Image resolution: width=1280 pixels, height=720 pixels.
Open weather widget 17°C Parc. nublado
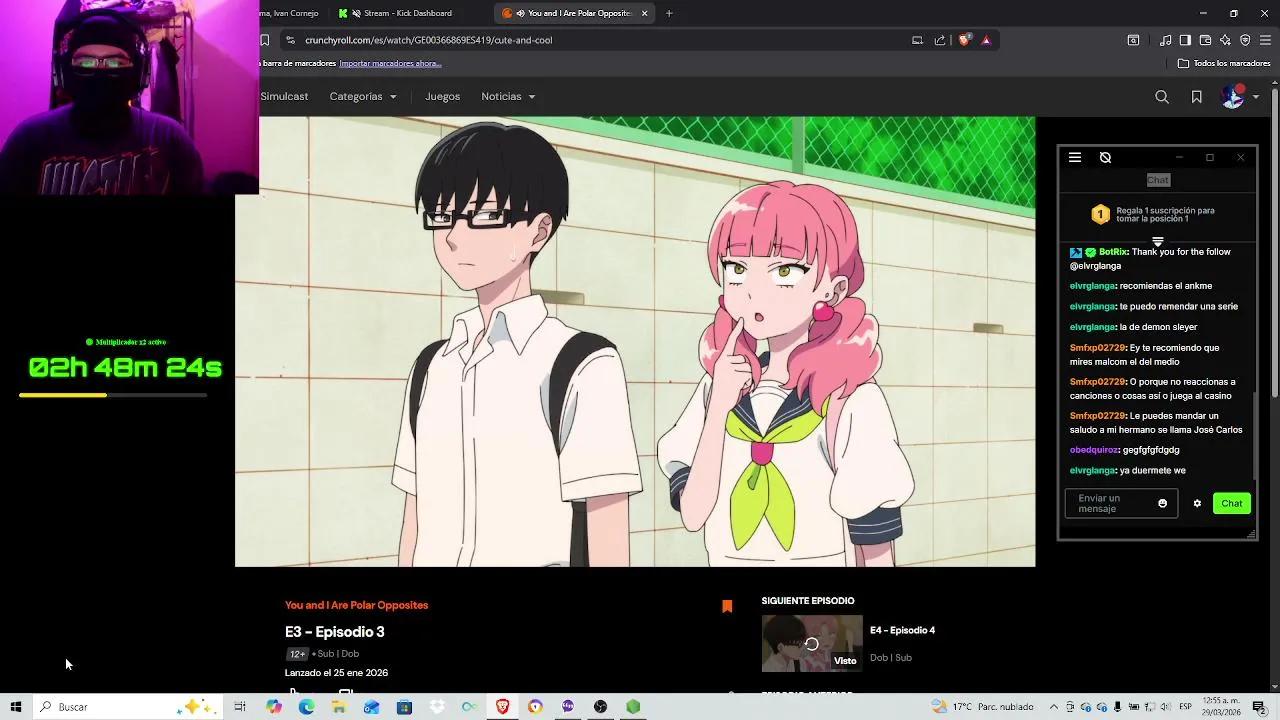pyautogui.click(x=982, y=707)
